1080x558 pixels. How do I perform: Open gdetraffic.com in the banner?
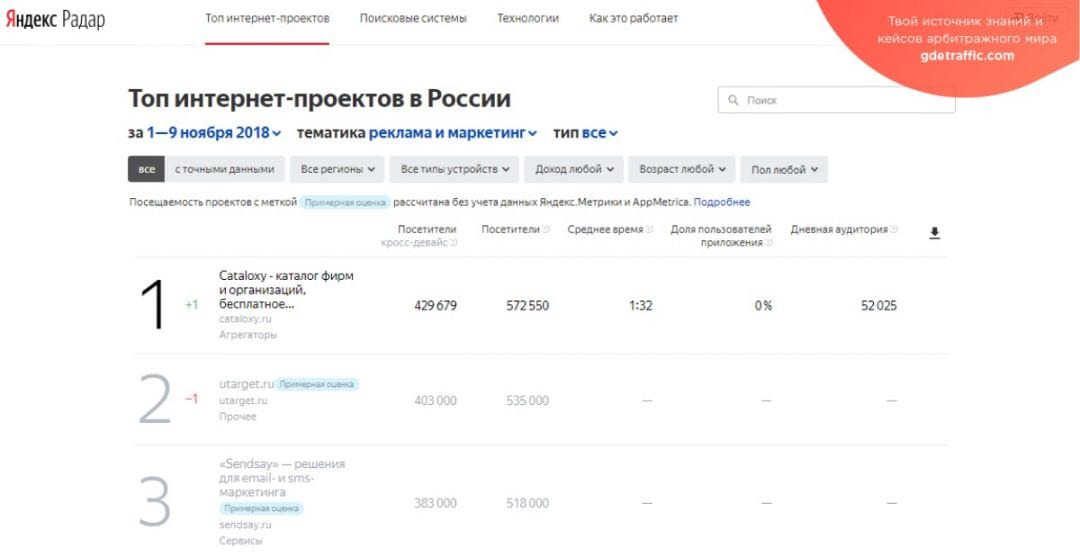click(x=967, y=56)
